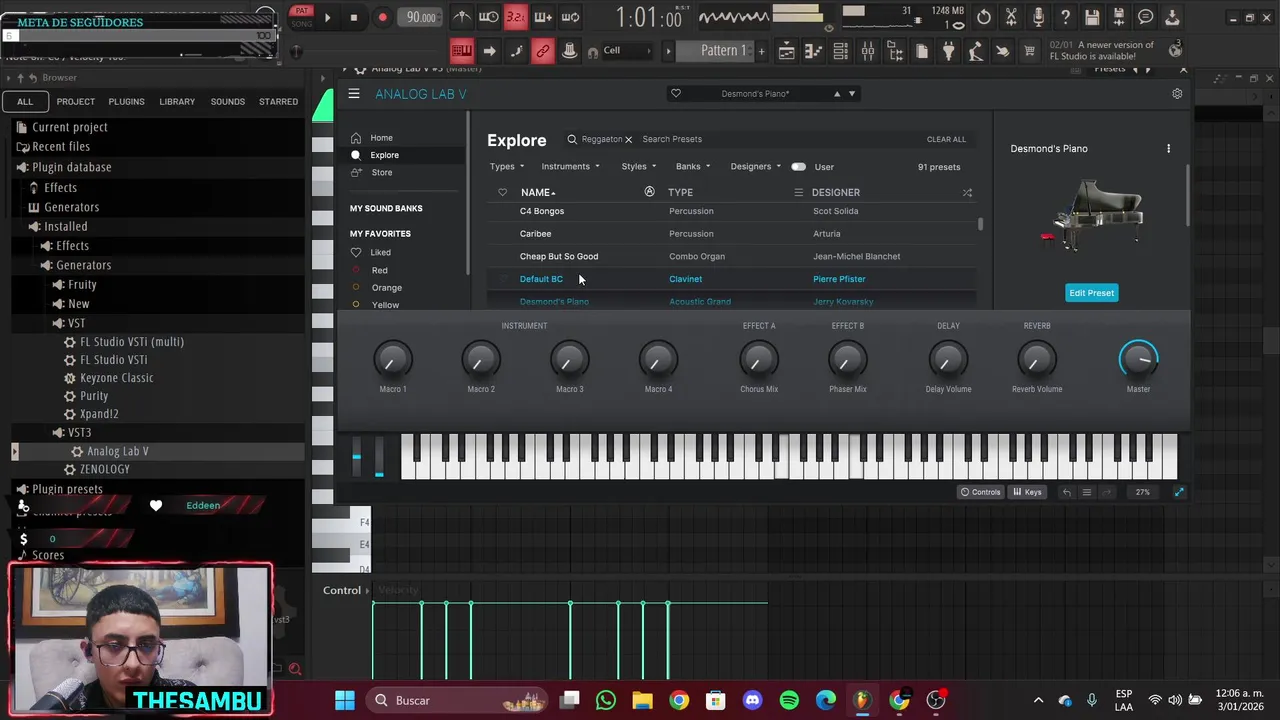The height and width of the screenshot is (720, 1280).
Task: Open the Mixer view icon
Action: (868, 51)
